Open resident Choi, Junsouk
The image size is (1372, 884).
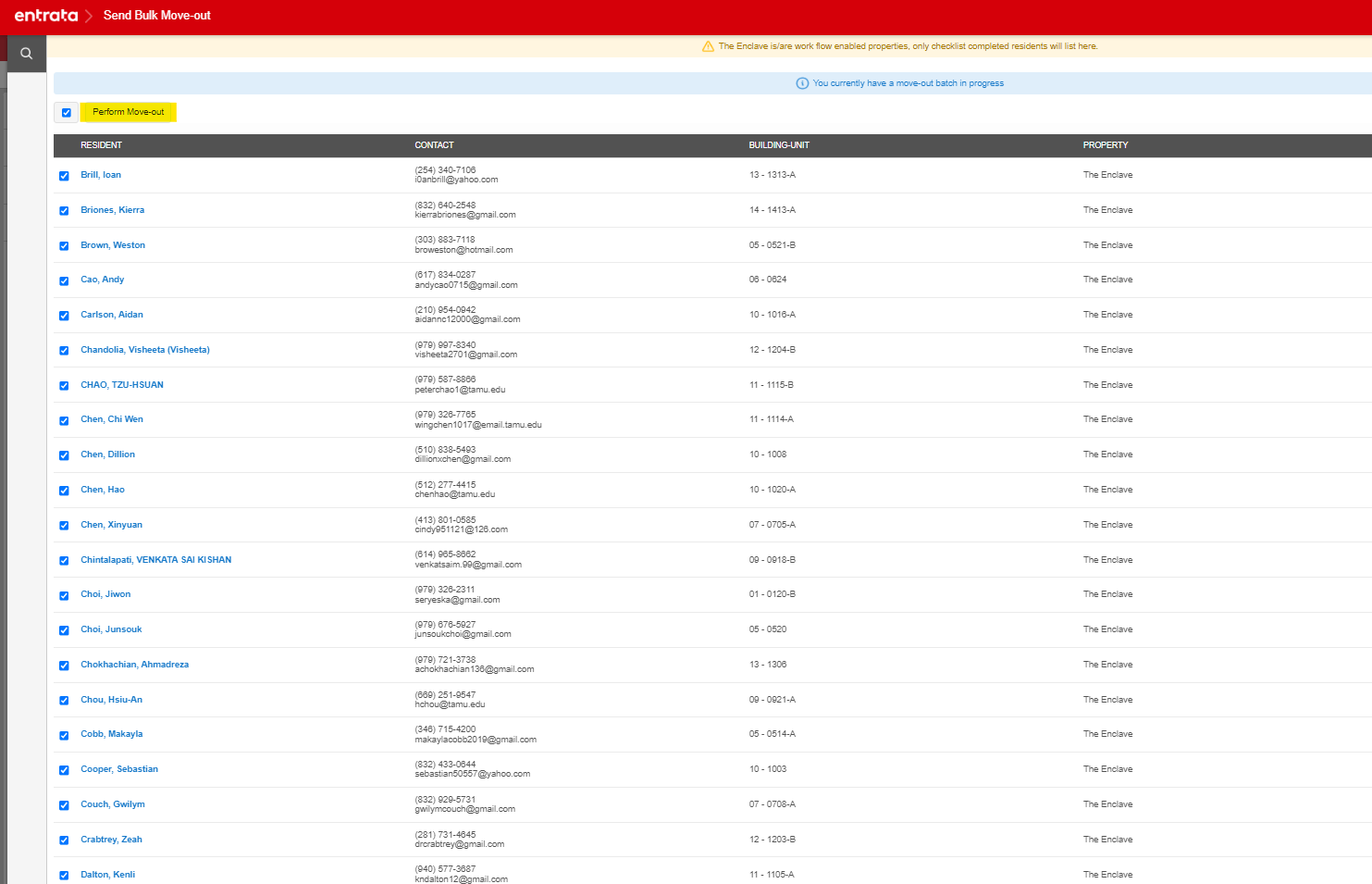click(x=111, y=629)
